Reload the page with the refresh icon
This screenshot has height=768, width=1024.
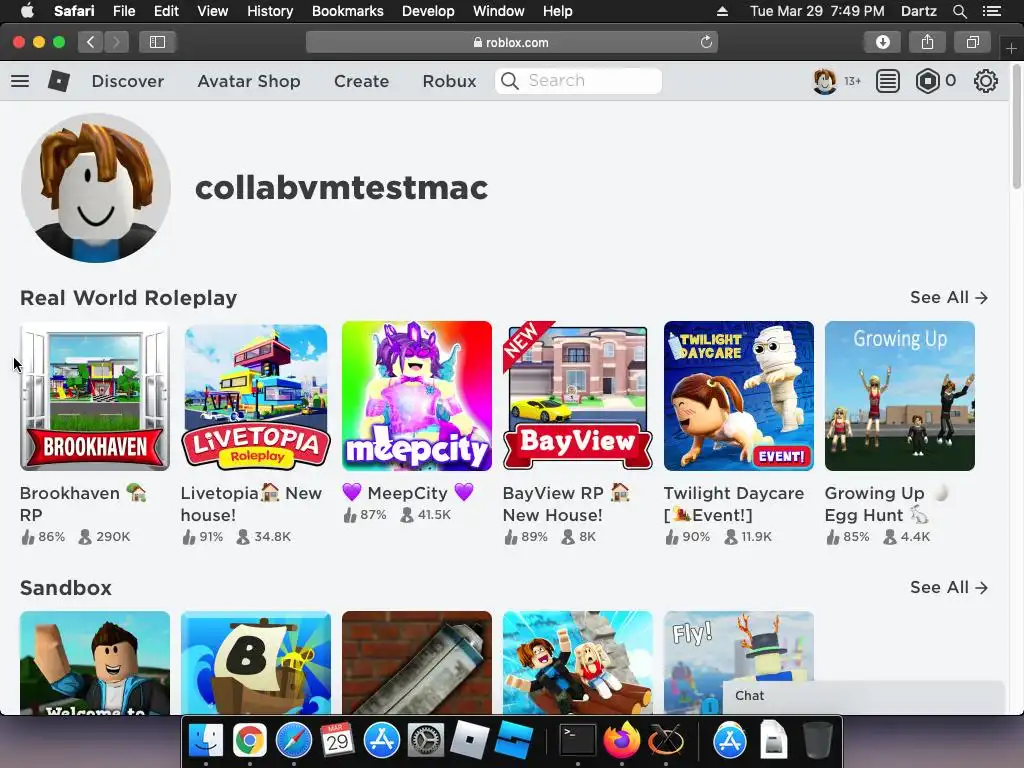click(x=706, y=42)
